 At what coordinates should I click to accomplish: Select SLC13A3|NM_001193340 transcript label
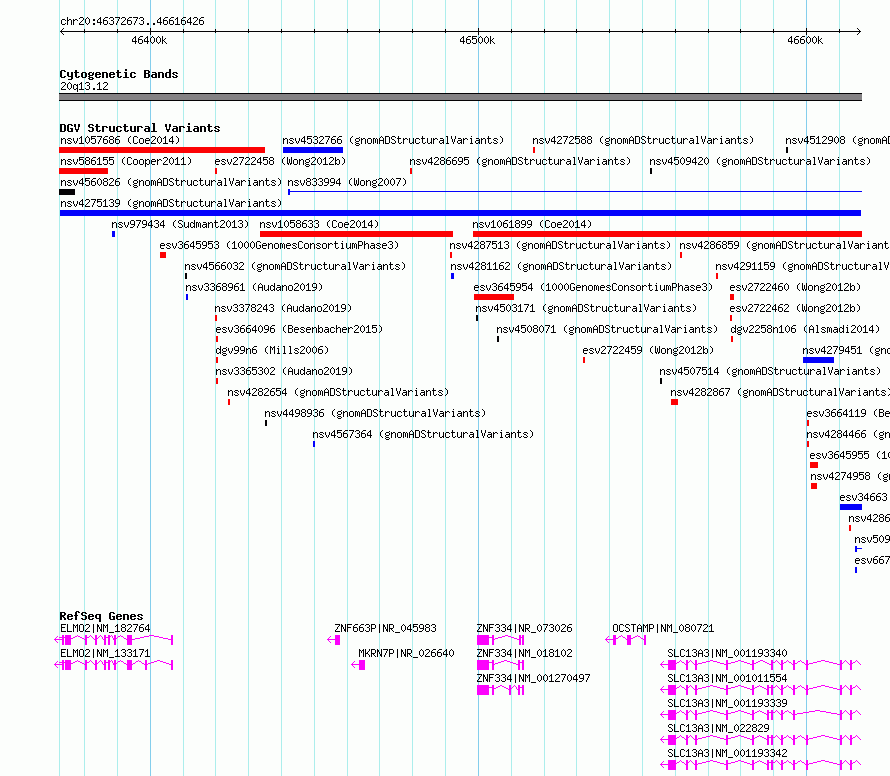coord(728,653)
